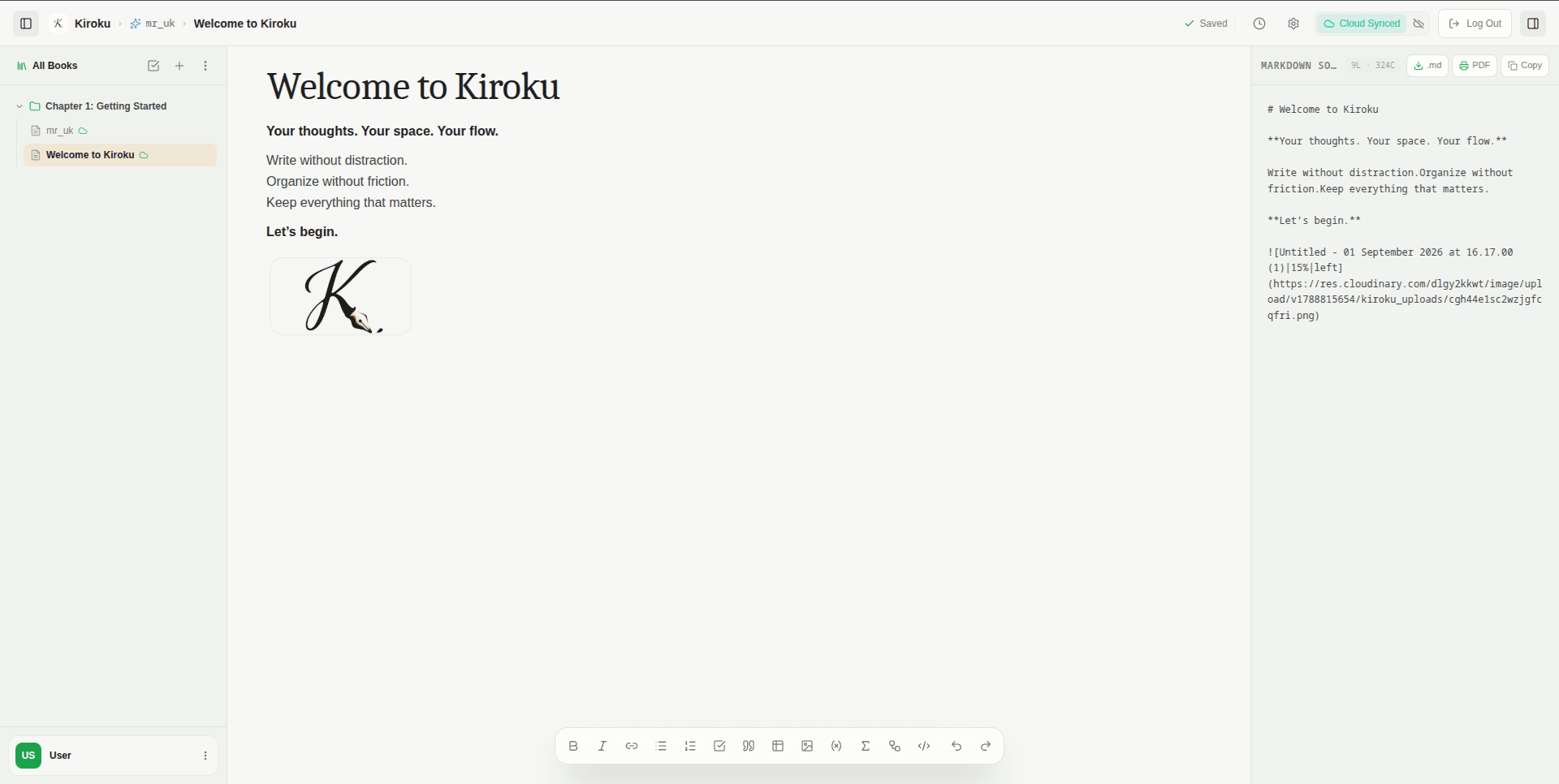
Task: Download the note as .md file
Action: click(x=1427, y=66)
